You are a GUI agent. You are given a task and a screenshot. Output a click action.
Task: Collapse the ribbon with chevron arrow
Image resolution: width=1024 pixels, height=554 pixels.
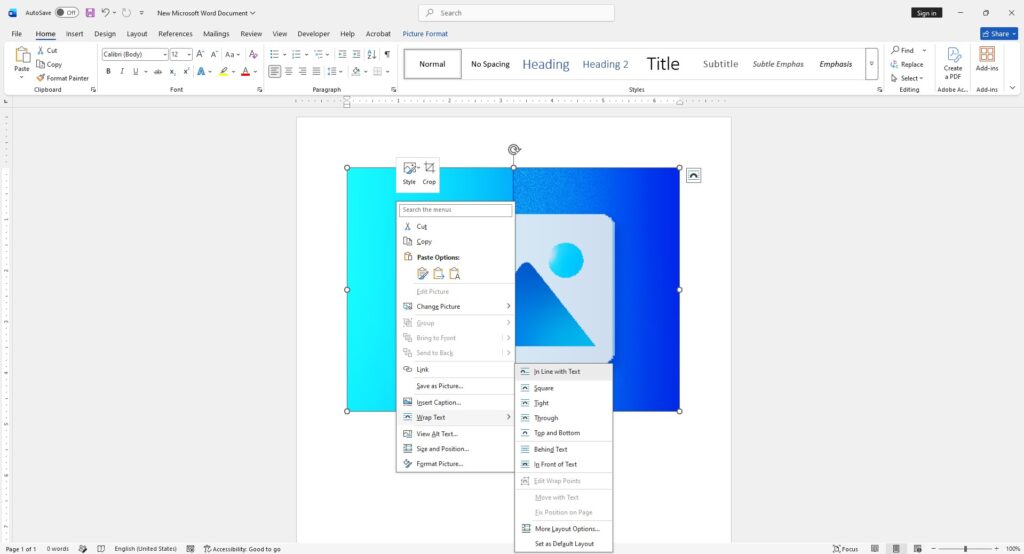[1012, 88]
